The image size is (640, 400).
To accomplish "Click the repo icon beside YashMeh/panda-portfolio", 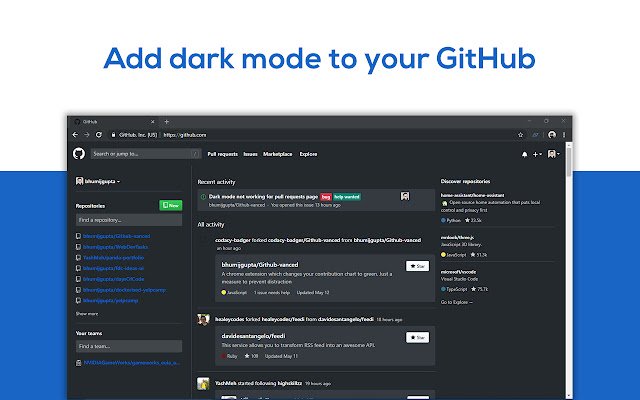I will tap(78, 258).
